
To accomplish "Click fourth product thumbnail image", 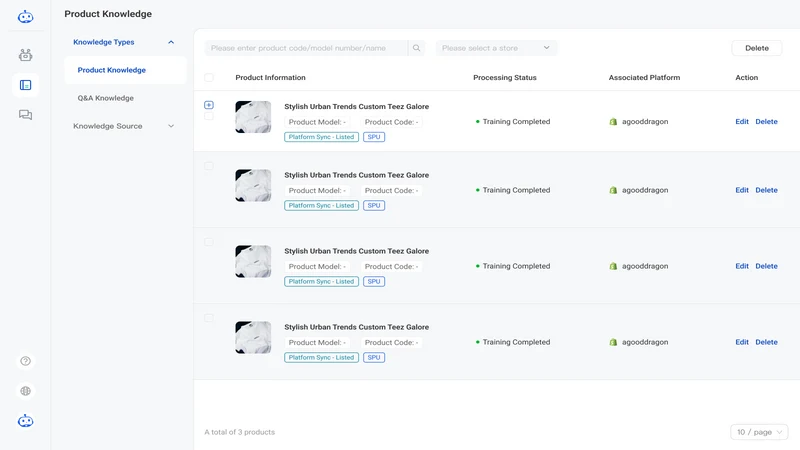I will pos(253,337).
